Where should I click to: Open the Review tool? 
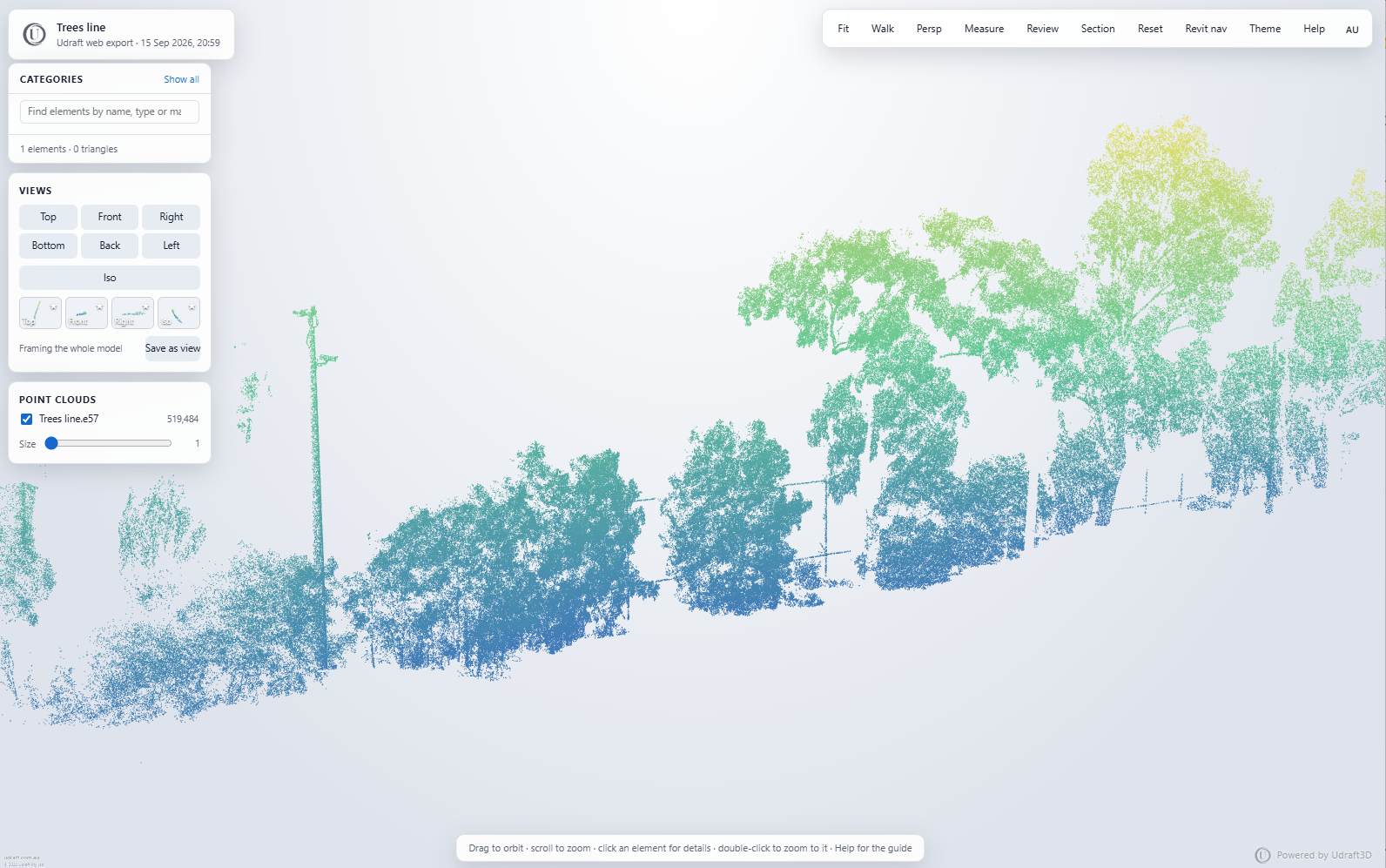click(1042, 29)
